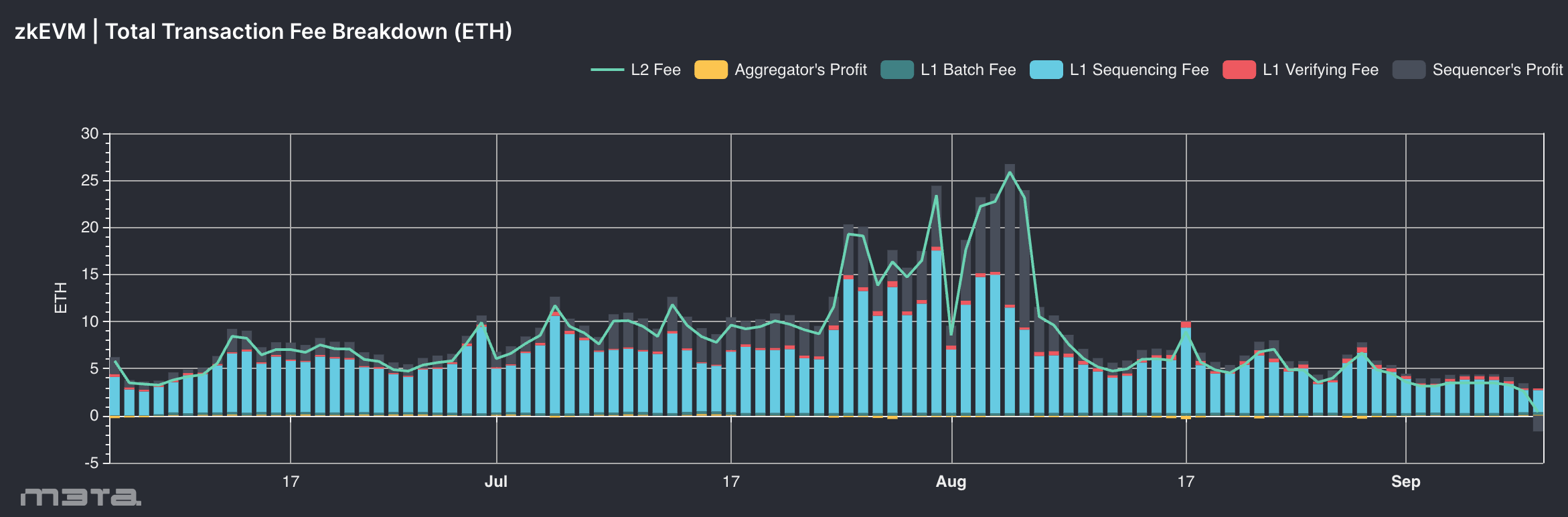Screen dimensions: 1568x517
Task: Toggle the L2 Fee series label
Action: click(x=655, y=70)
